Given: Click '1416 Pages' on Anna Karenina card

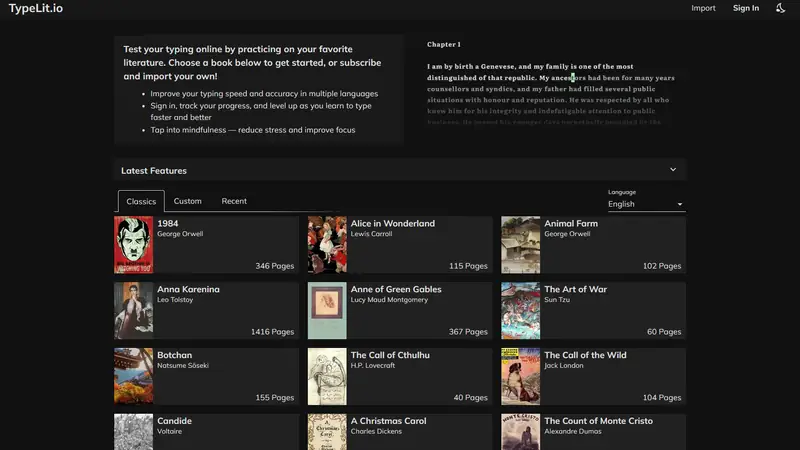Looking at the screenshot, I should [272, 332].
